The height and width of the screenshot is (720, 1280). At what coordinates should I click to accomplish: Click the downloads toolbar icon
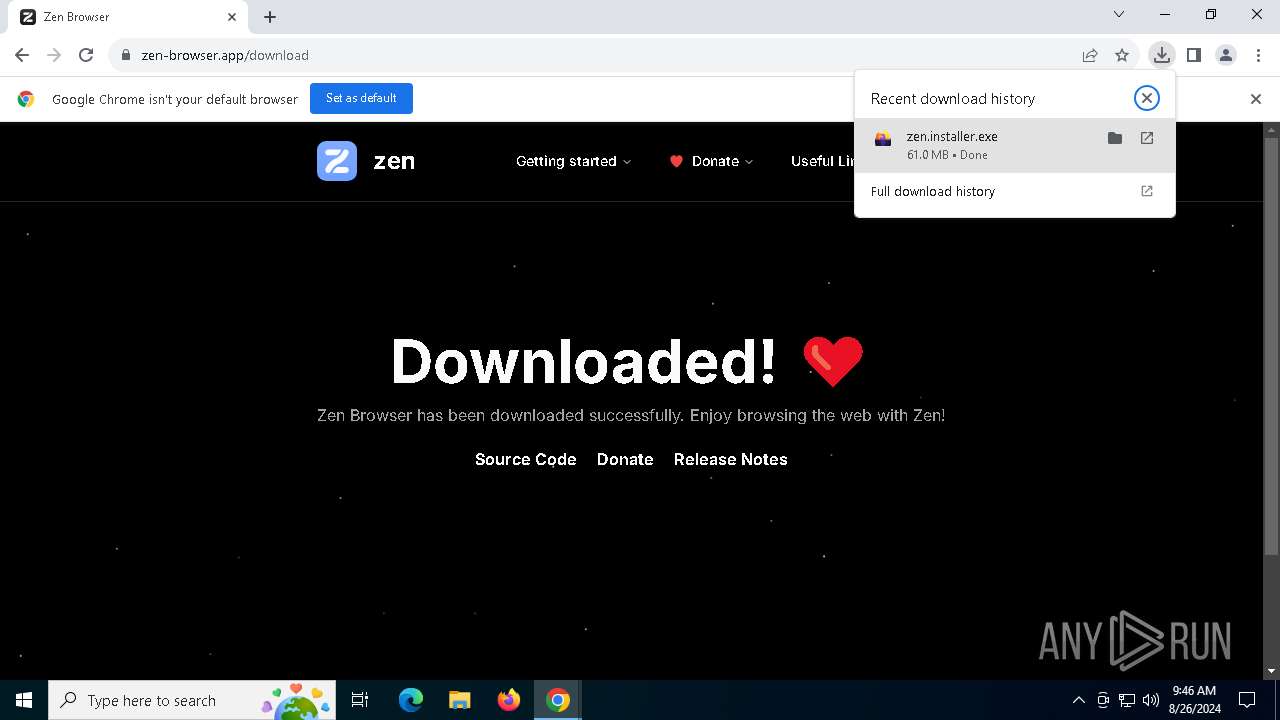point(1161,55)
